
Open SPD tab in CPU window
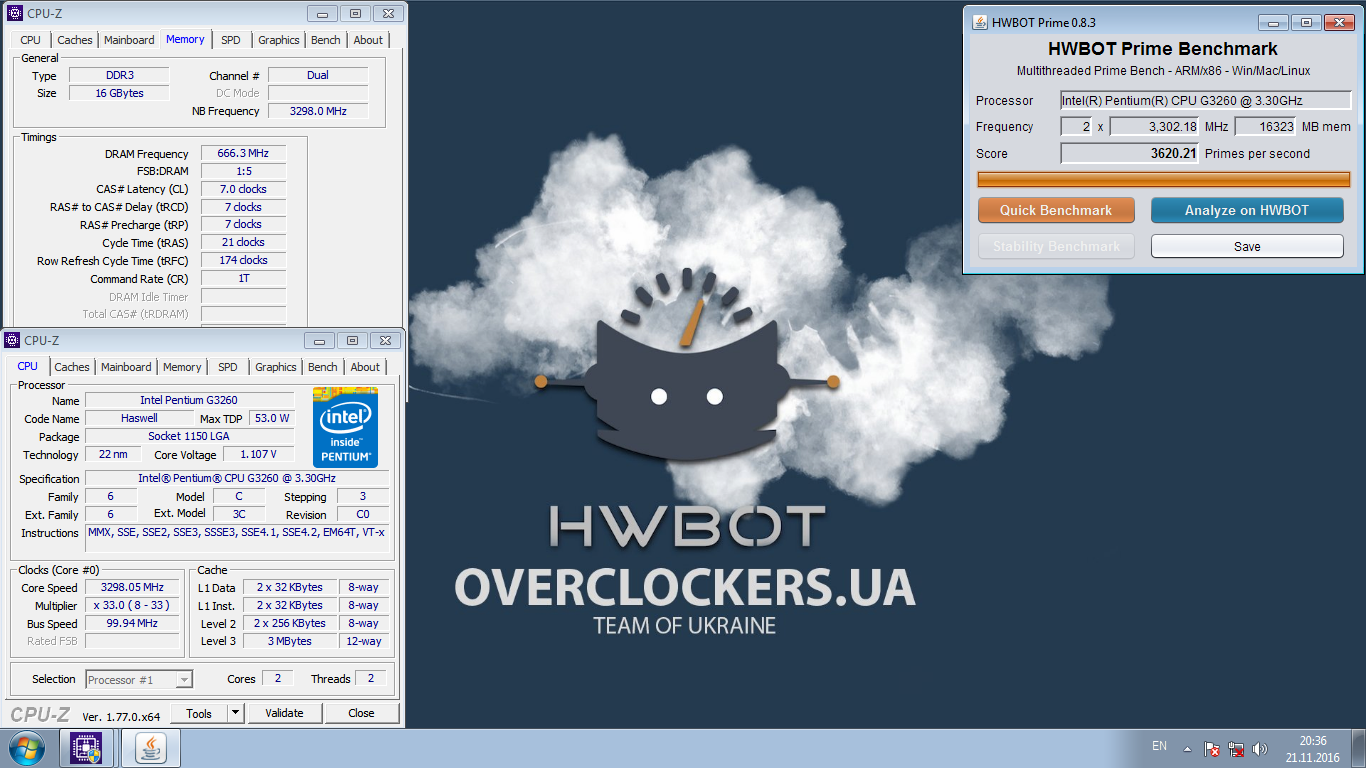click(228, 367)
